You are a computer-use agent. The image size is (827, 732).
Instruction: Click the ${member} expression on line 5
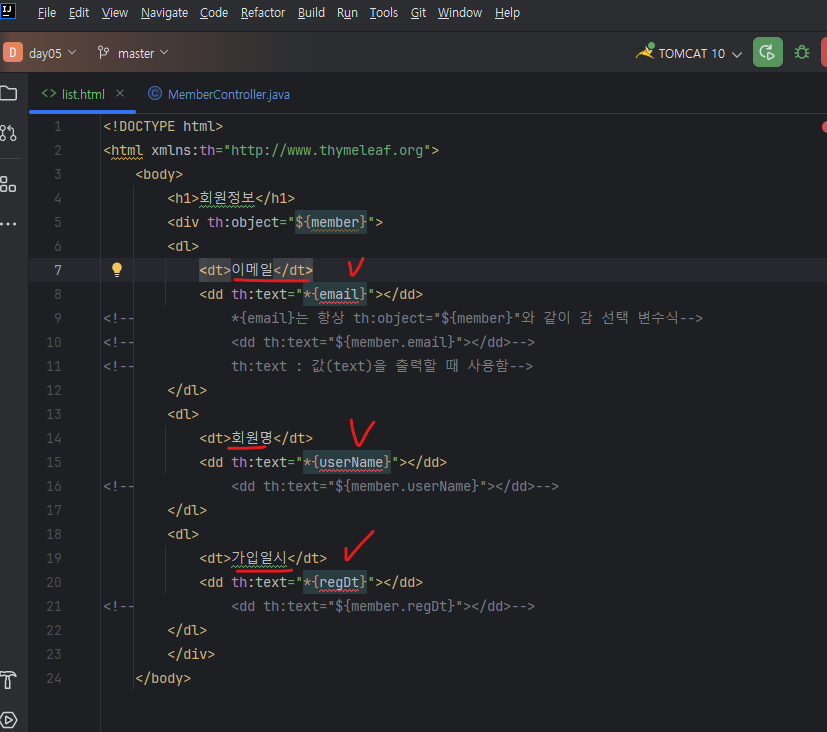pos(331,222)
